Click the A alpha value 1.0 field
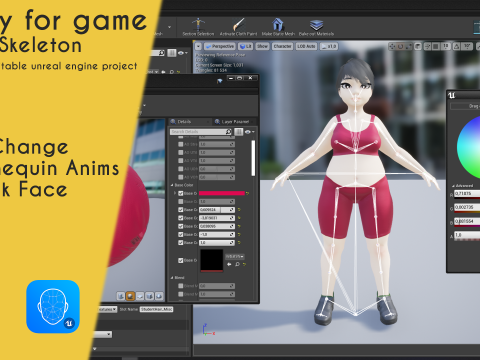 (x=467, y=235)
